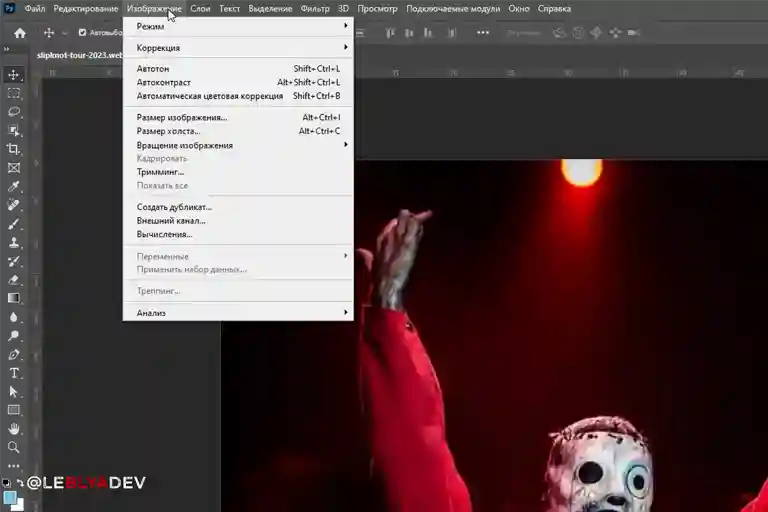Choose the Horizontal Type tool
This screenshot has height=512, width=768.
tap(14, 373)
